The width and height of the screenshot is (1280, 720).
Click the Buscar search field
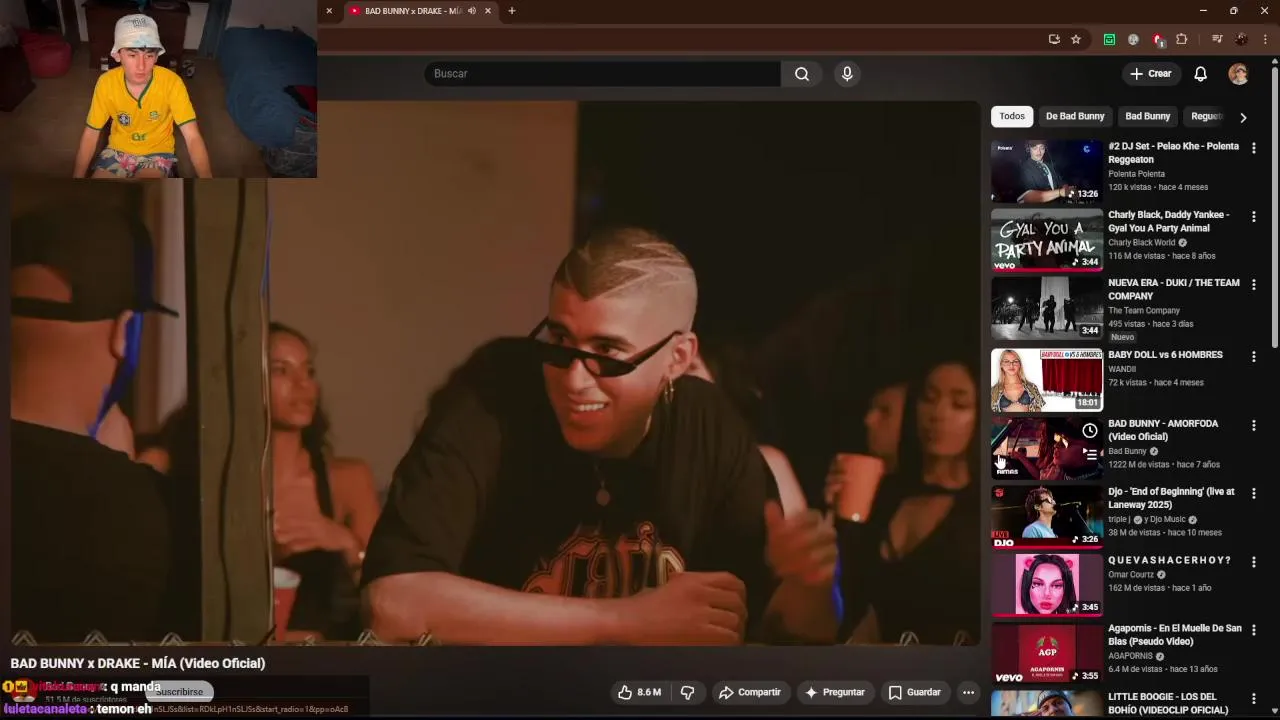click(x=602, y=74)
